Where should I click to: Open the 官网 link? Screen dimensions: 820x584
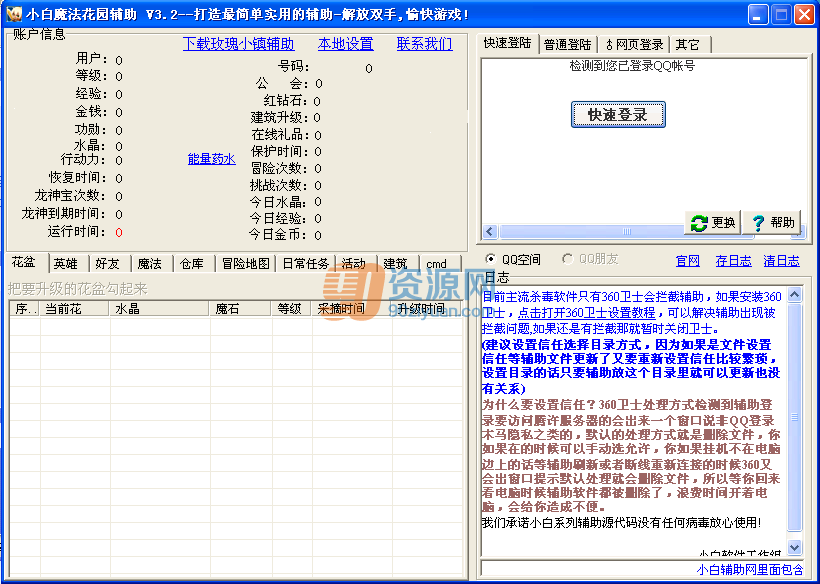pyautogui.click(x=688, y=261)
